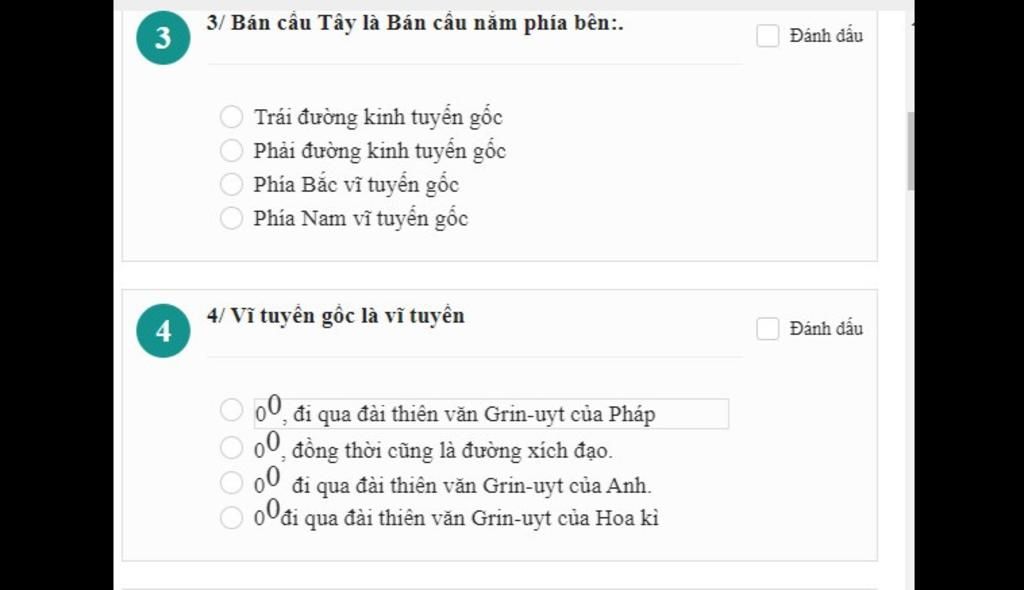Tick the "Đánh dấu" checkbox for question 3
The width and height of the screenshot is (1024, 590).
(767, 36)
